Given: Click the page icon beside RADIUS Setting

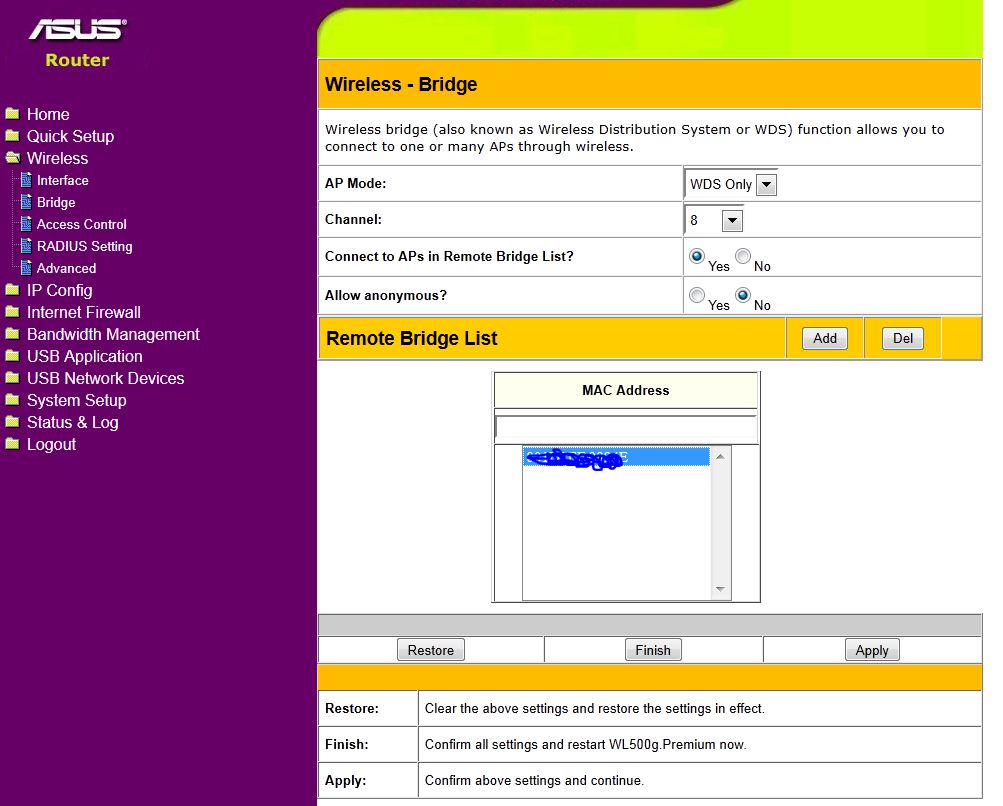Looking at the screenshot, I should pos(26,246).
